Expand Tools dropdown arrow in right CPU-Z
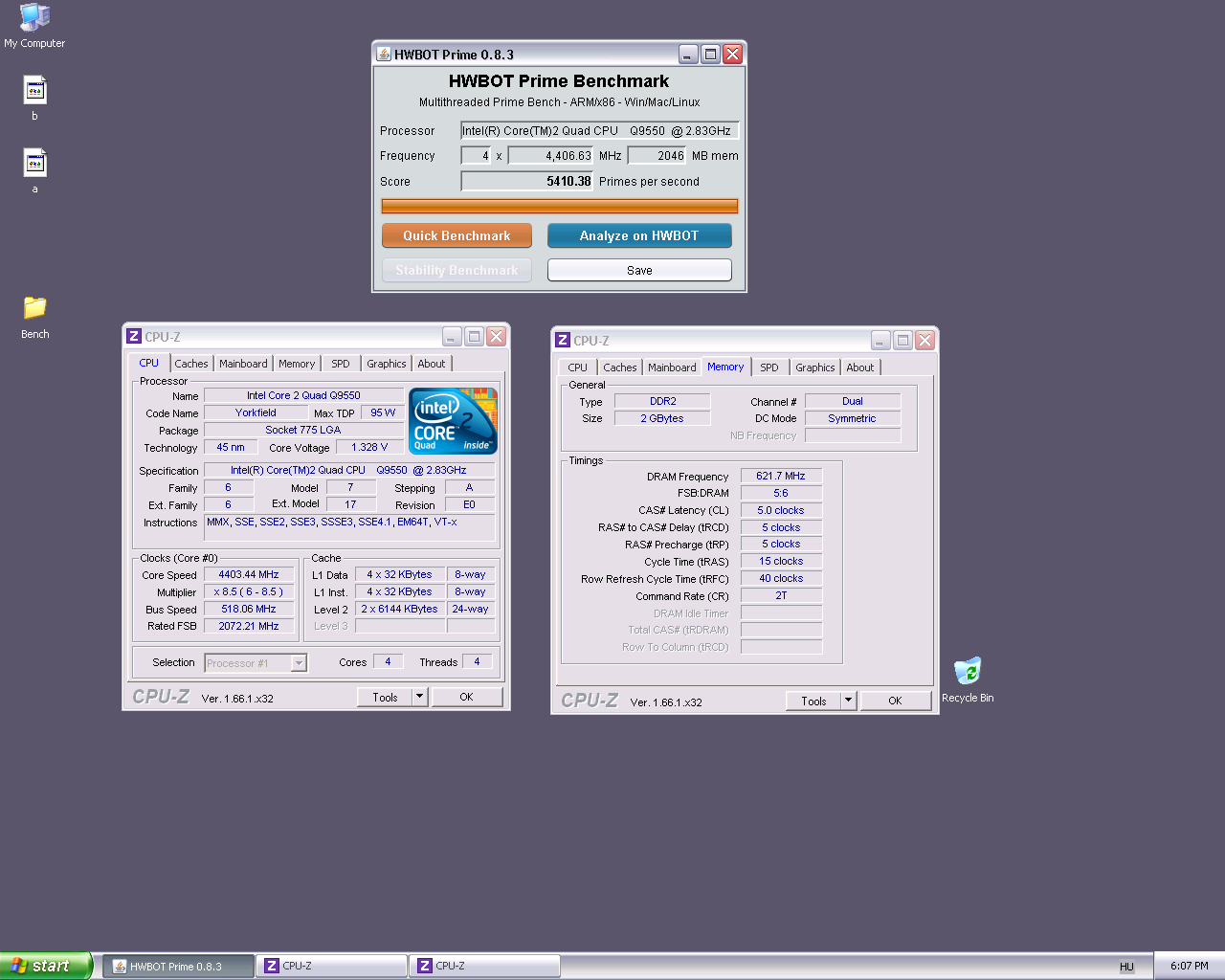Screen dimensions: 1225x980 click(x=849, y=702)
